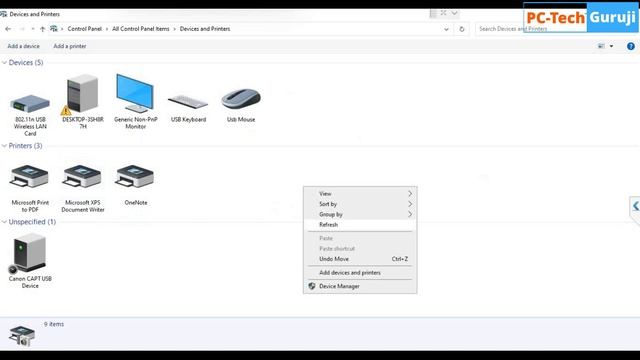Click the 9 items status text
This screenshot has width=640, height=360.
tap(54, 324)
